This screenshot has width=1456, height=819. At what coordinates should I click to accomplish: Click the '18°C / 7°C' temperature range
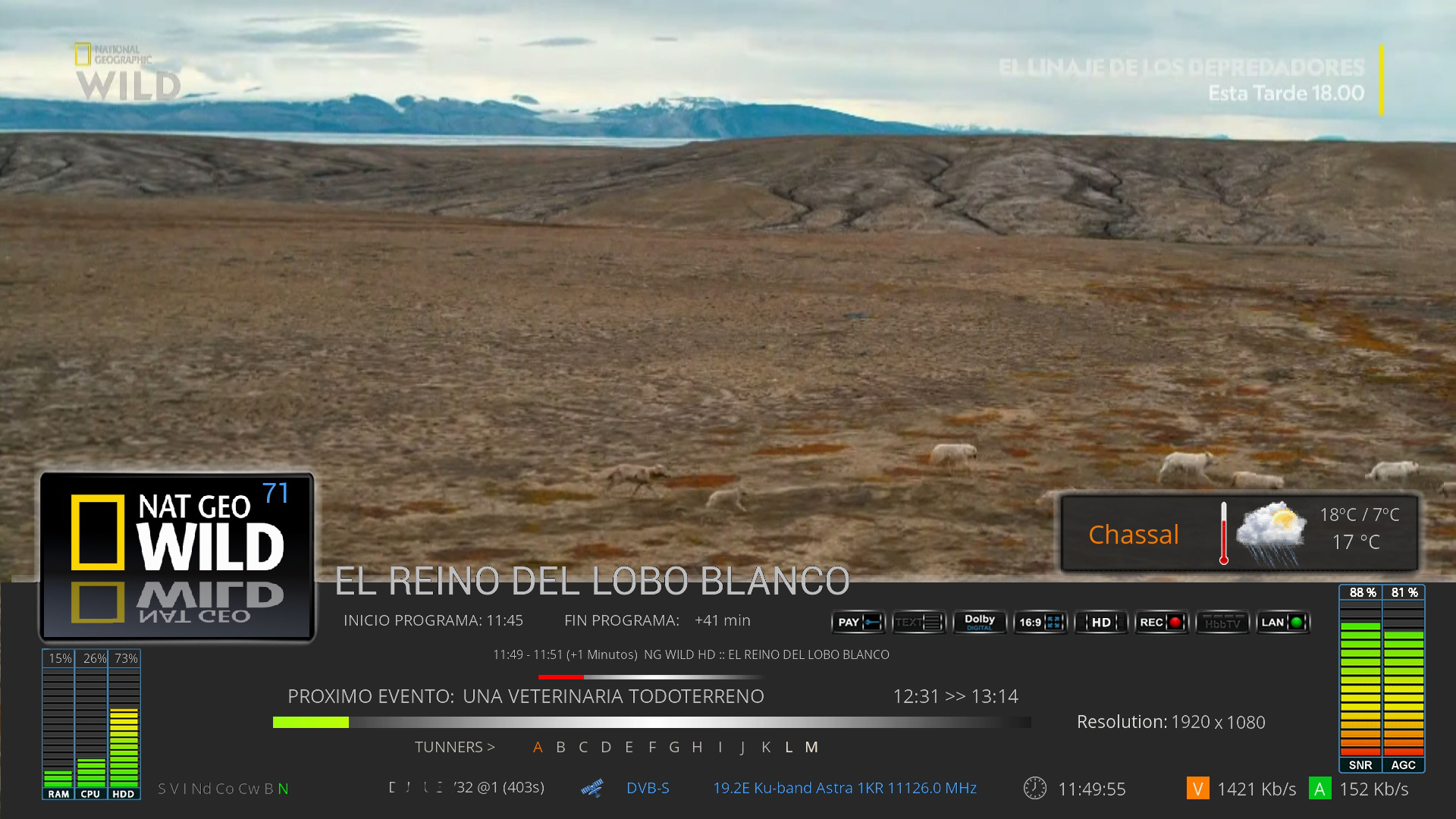click(x=1359, y=515)
